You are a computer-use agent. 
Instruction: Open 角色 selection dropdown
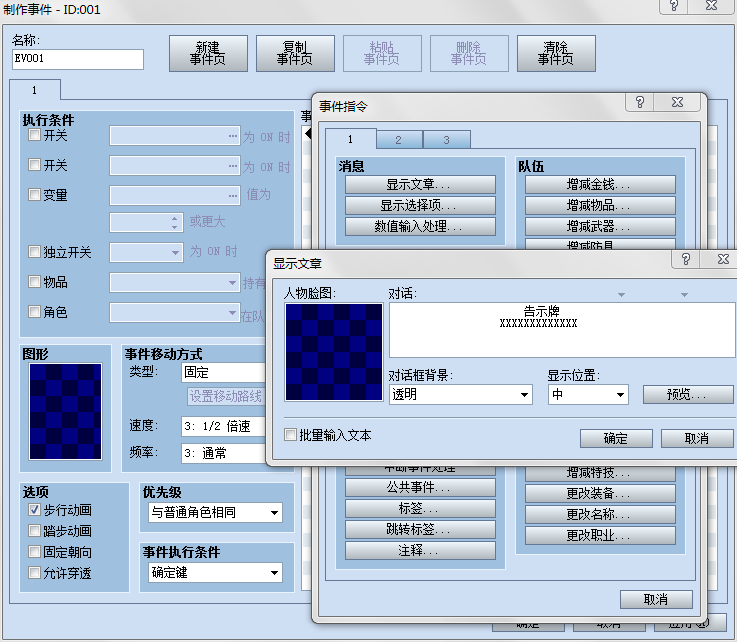175,313
